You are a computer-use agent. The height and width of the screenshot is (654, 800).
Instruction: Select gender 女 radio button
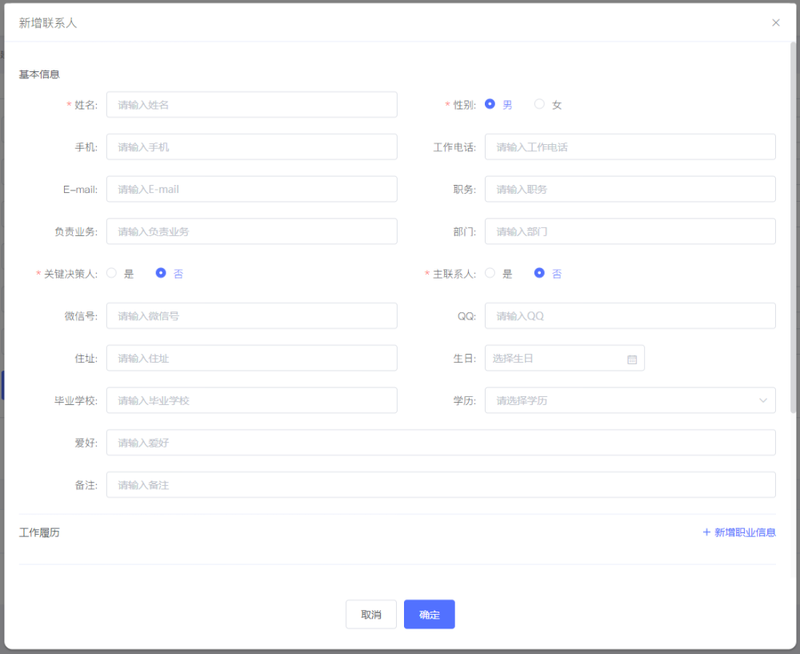[x=539, y=104]
